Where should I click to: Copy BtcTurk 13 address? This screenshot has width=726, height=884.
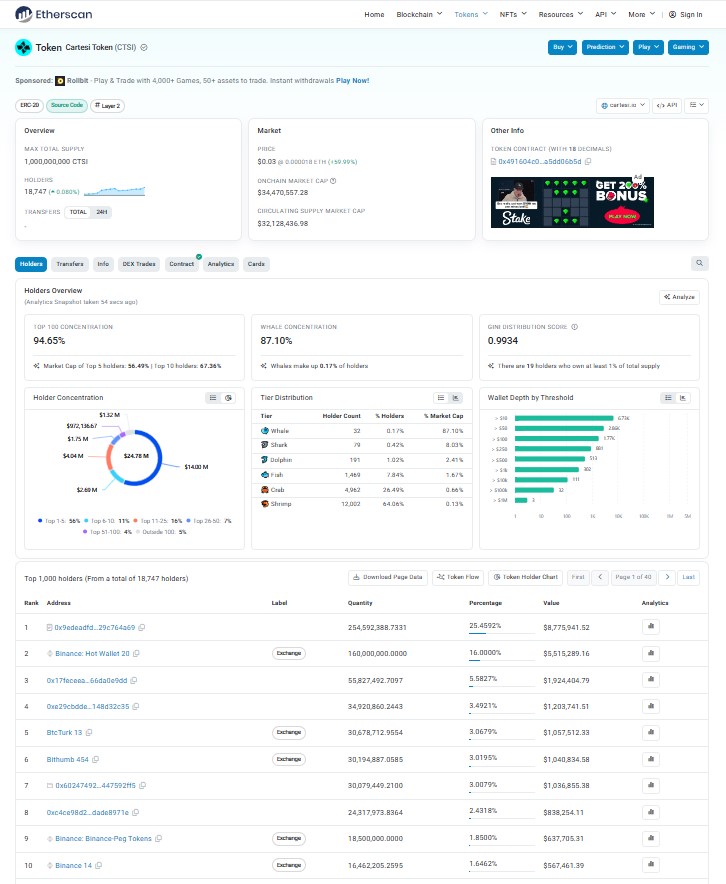pyautogui.click(x=88, y=732)
